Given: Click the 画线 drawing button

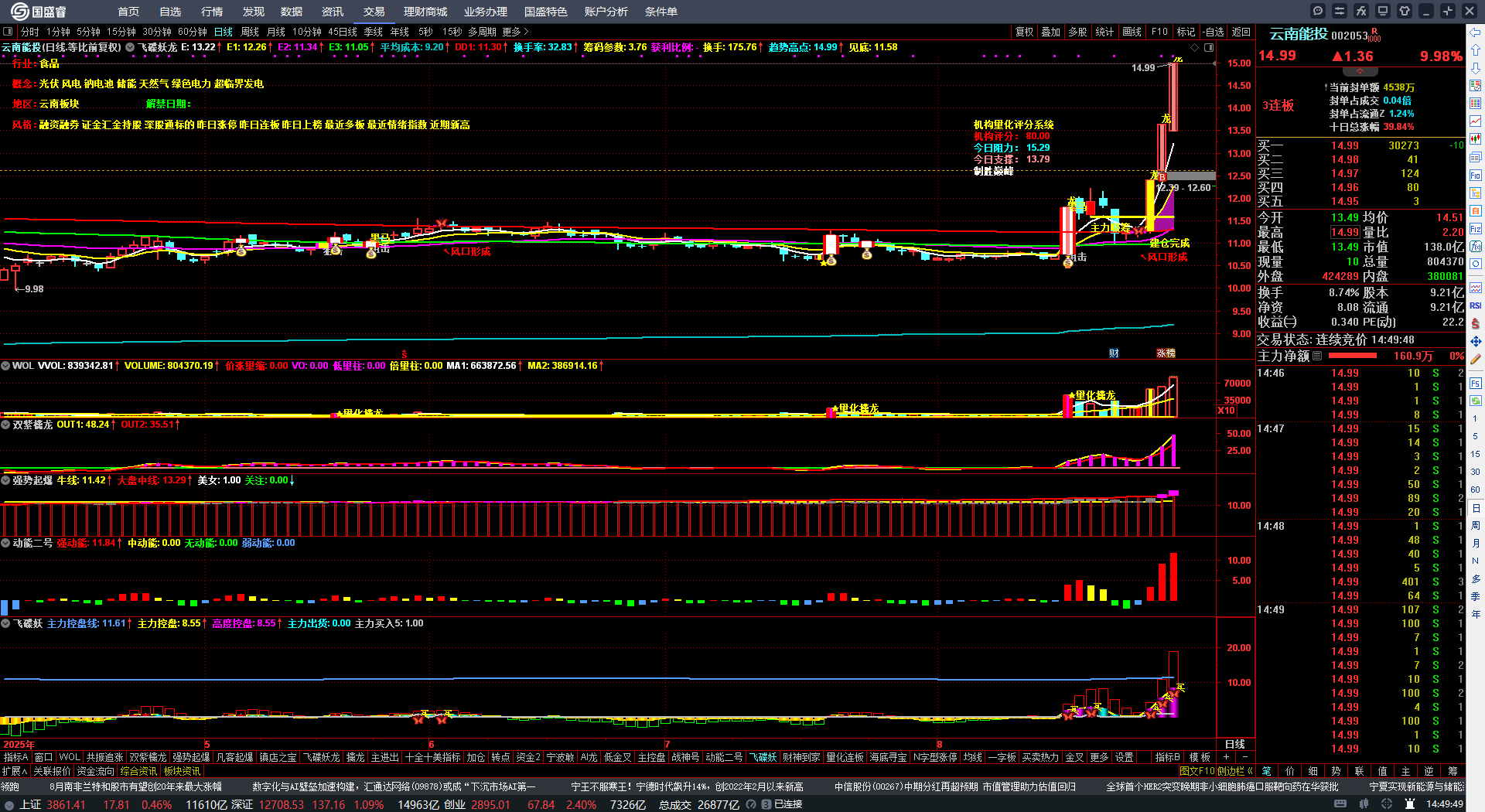Looking at the screenshot, I should [1132, 32].
